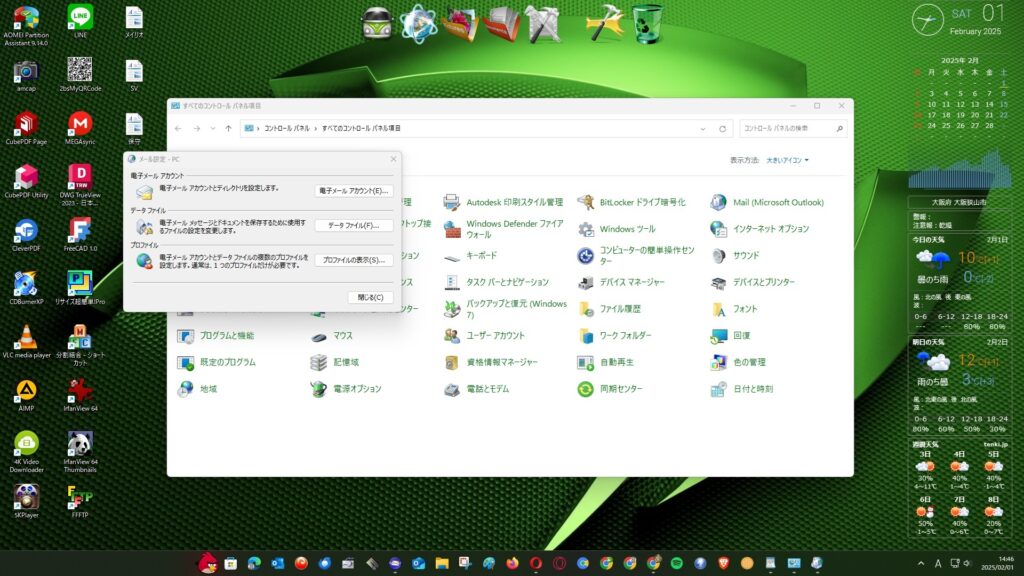Viewport: 1024px width, 576px height.
Task: Click the データ ファイル(F)... button
Action: (x=354, y=225)
